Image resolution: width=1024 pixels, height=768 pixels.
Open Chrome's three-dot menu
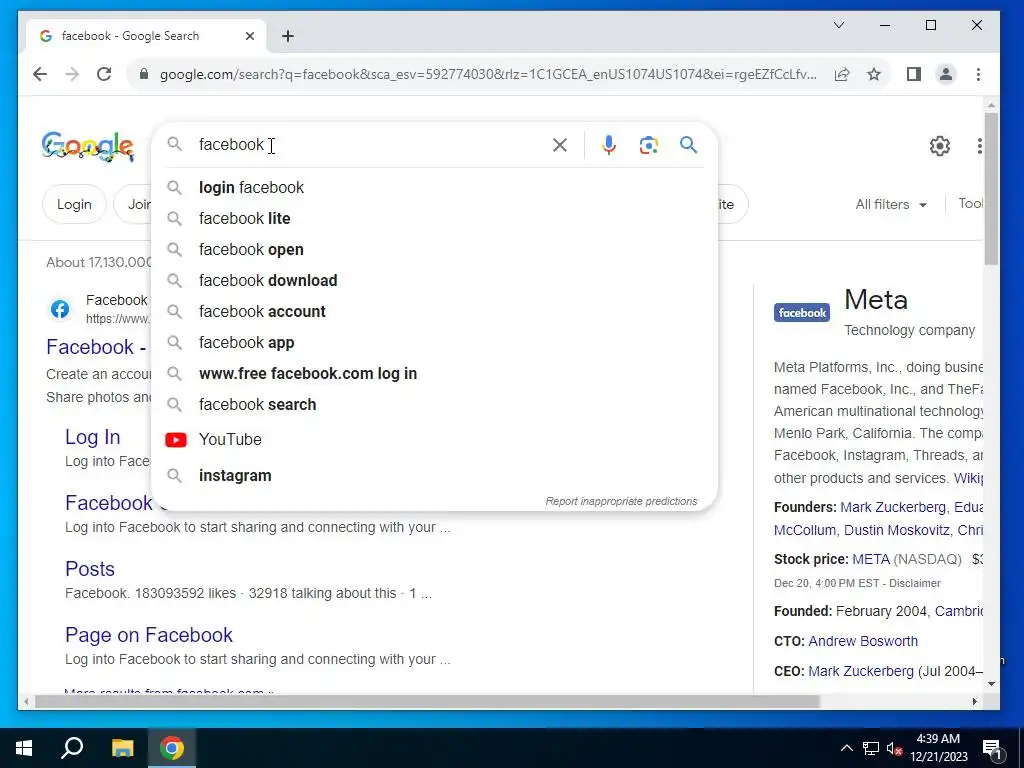pyautogui.click(x=978, y=74)
